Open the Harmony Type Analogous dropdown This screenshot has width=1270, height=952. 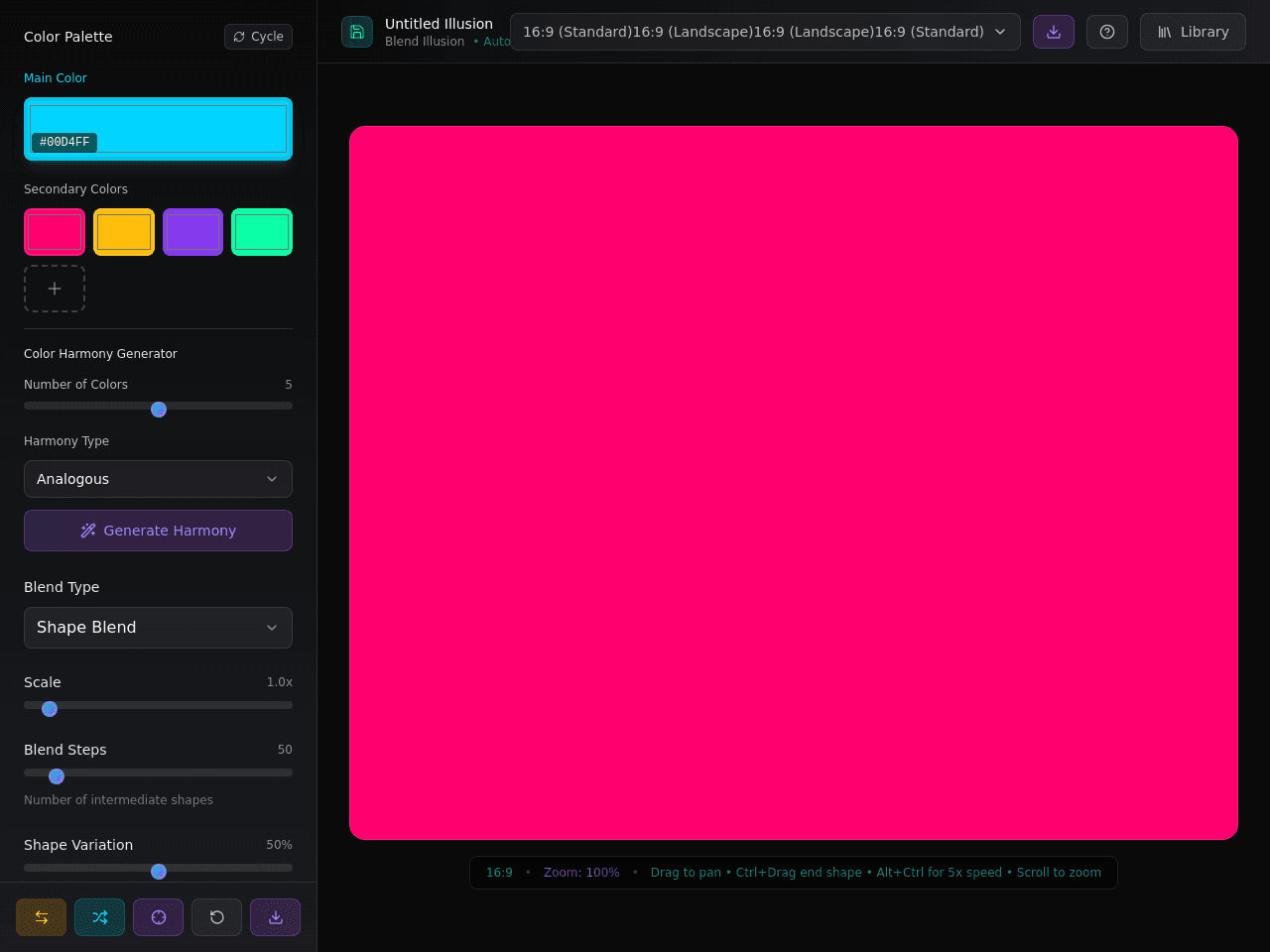(158, 479)
